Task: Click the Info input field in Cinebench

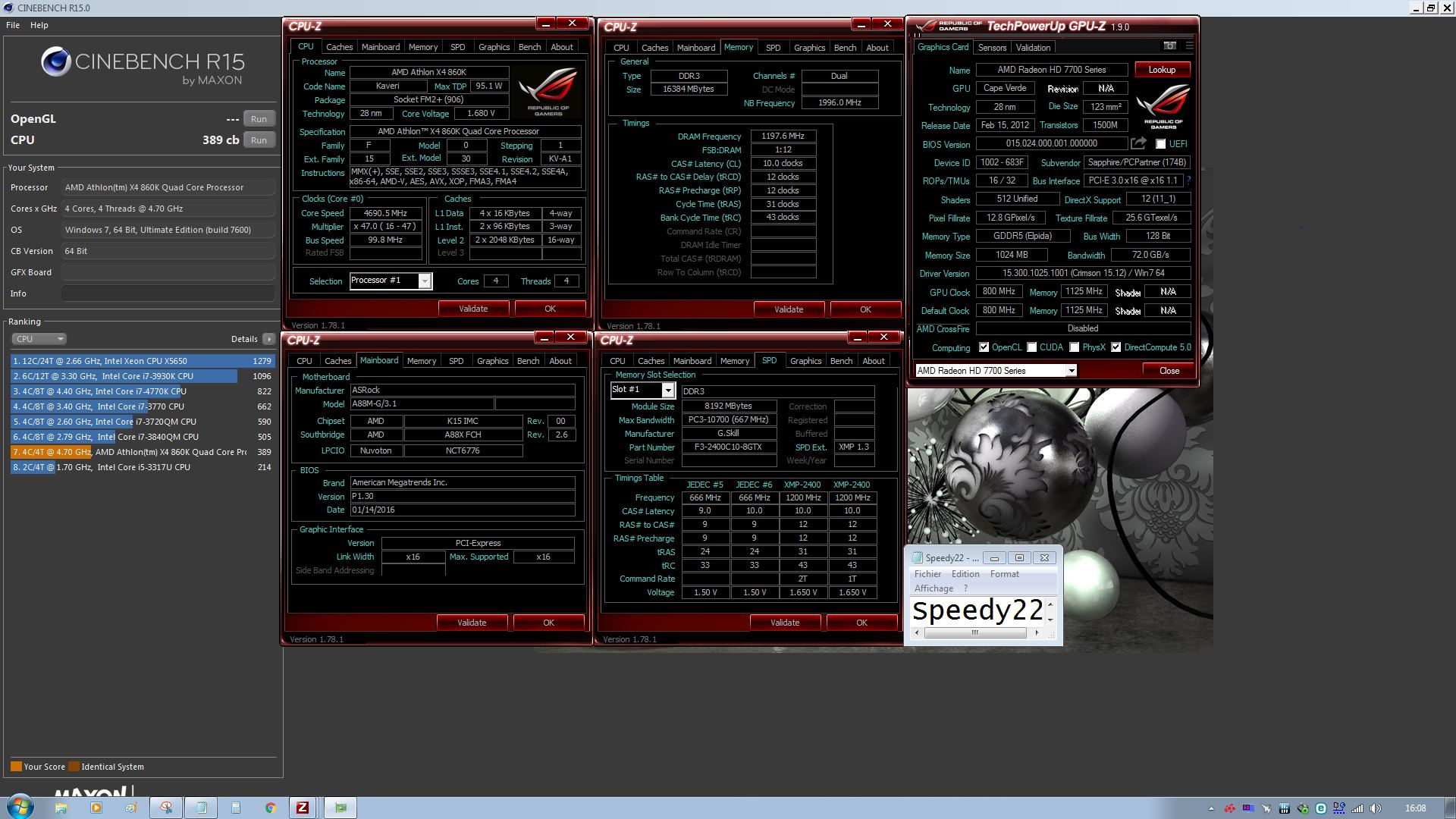Action: (168, 293)
